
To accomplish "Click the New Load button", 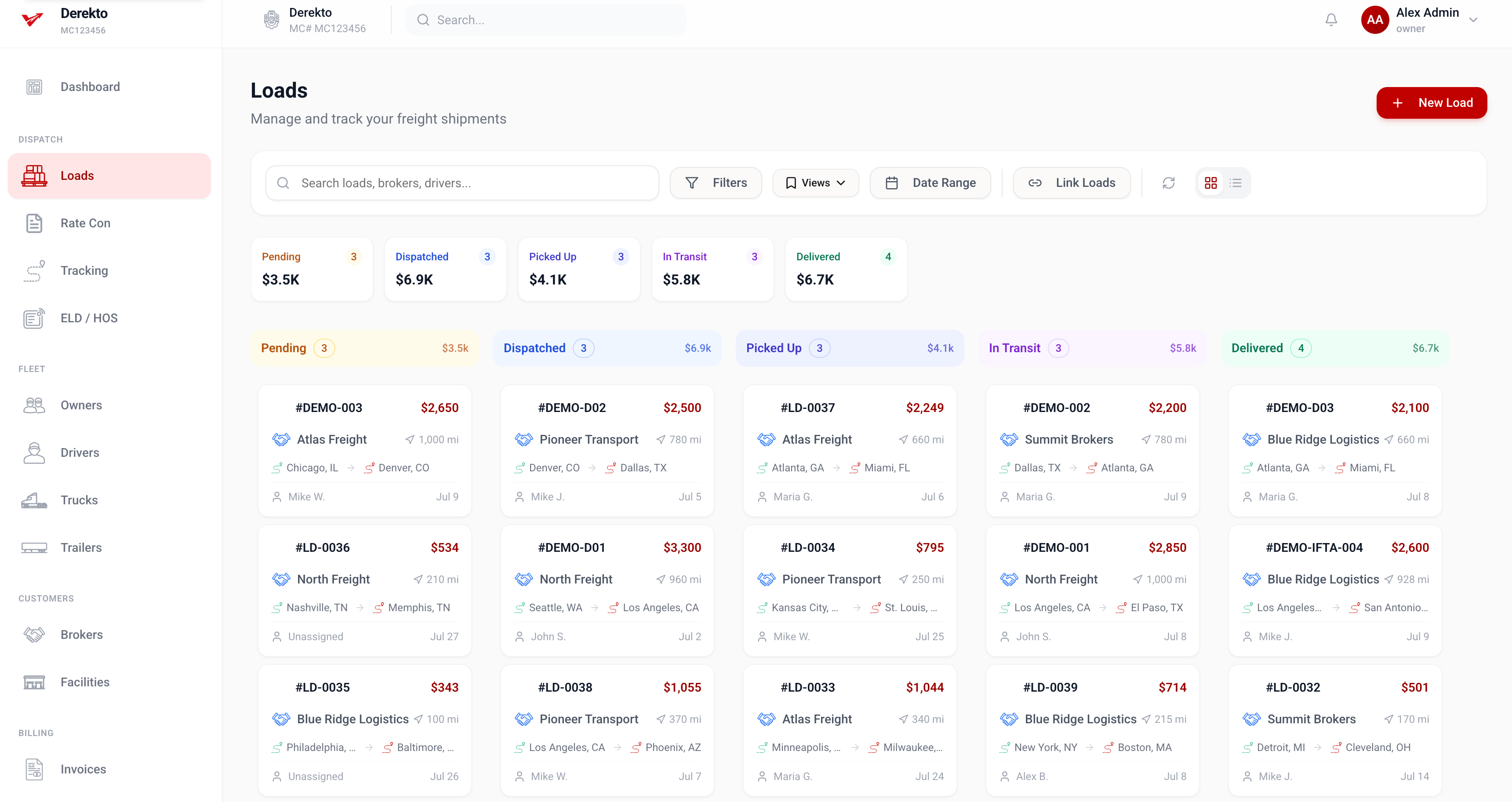I will (x=1432, y=103).
